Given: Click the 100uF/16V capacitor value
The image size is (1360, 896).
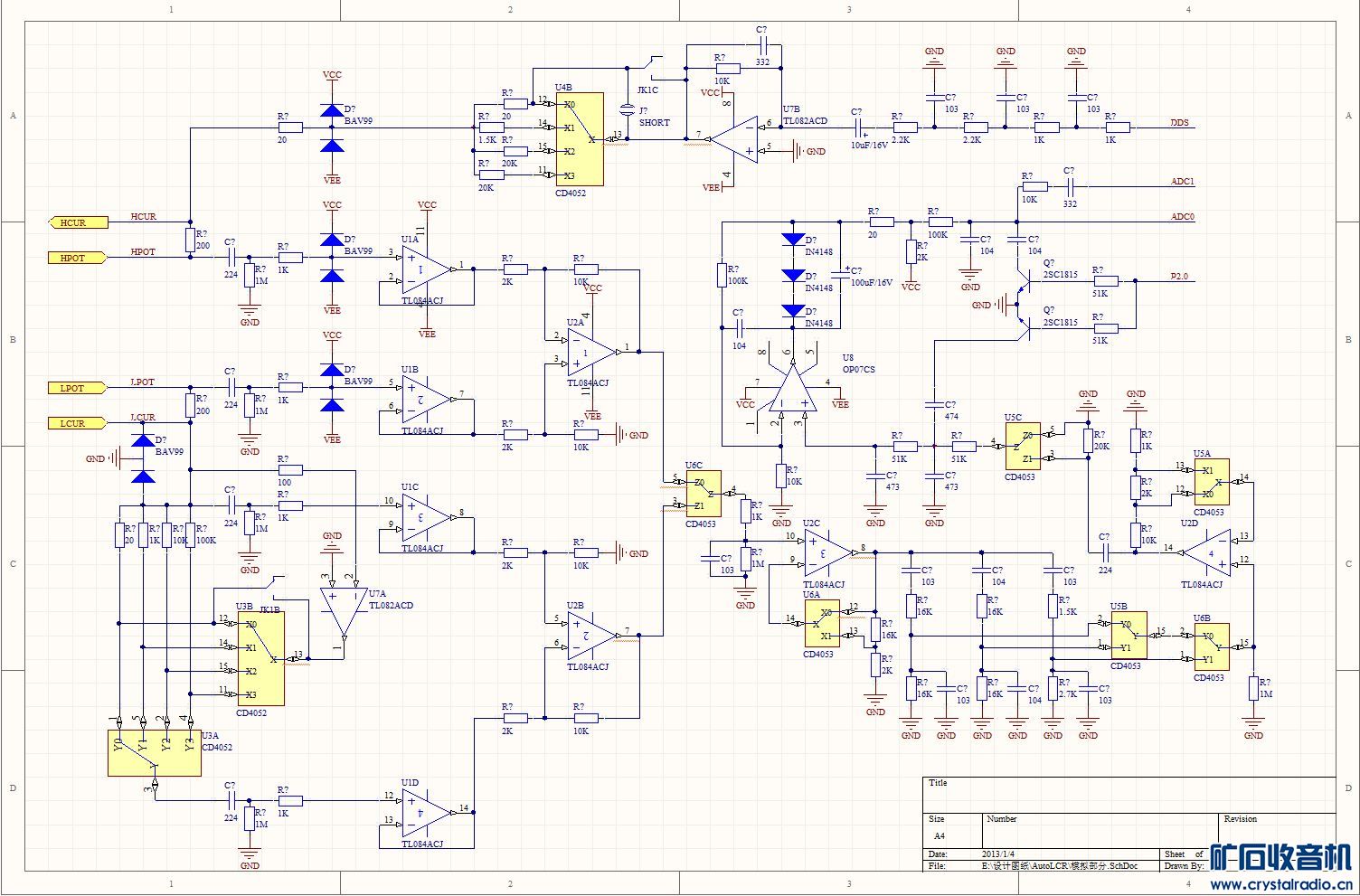Looking at the screenshot, I should [x=872, y=282].
